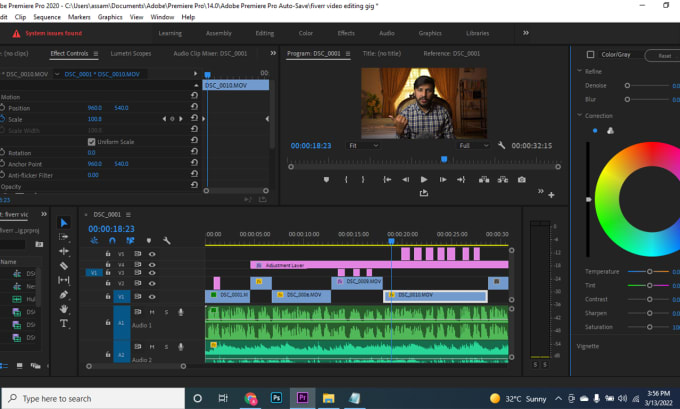Solo the Audio 2 track
The image size is (680, 409).
point(166,347)
